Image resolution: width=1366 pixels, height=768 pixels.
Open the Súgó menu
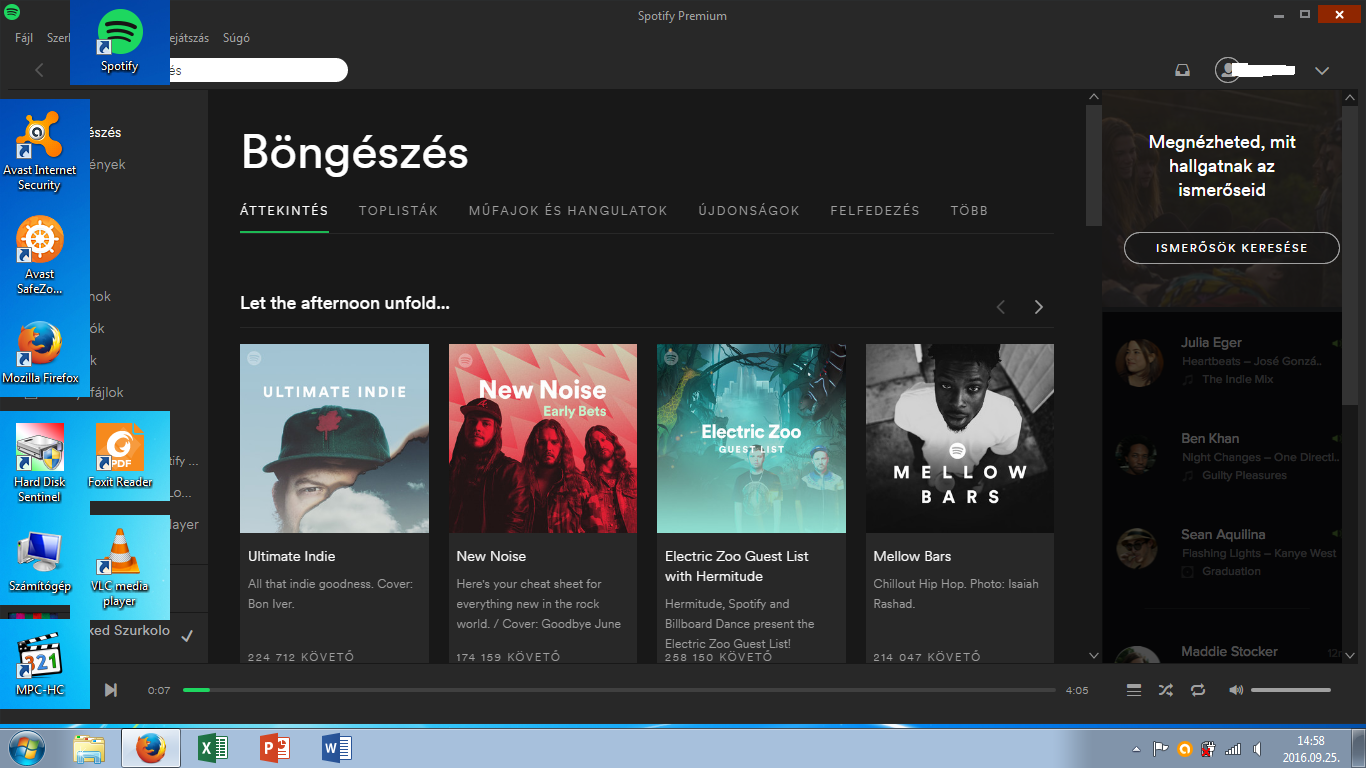tap(236, 38)
